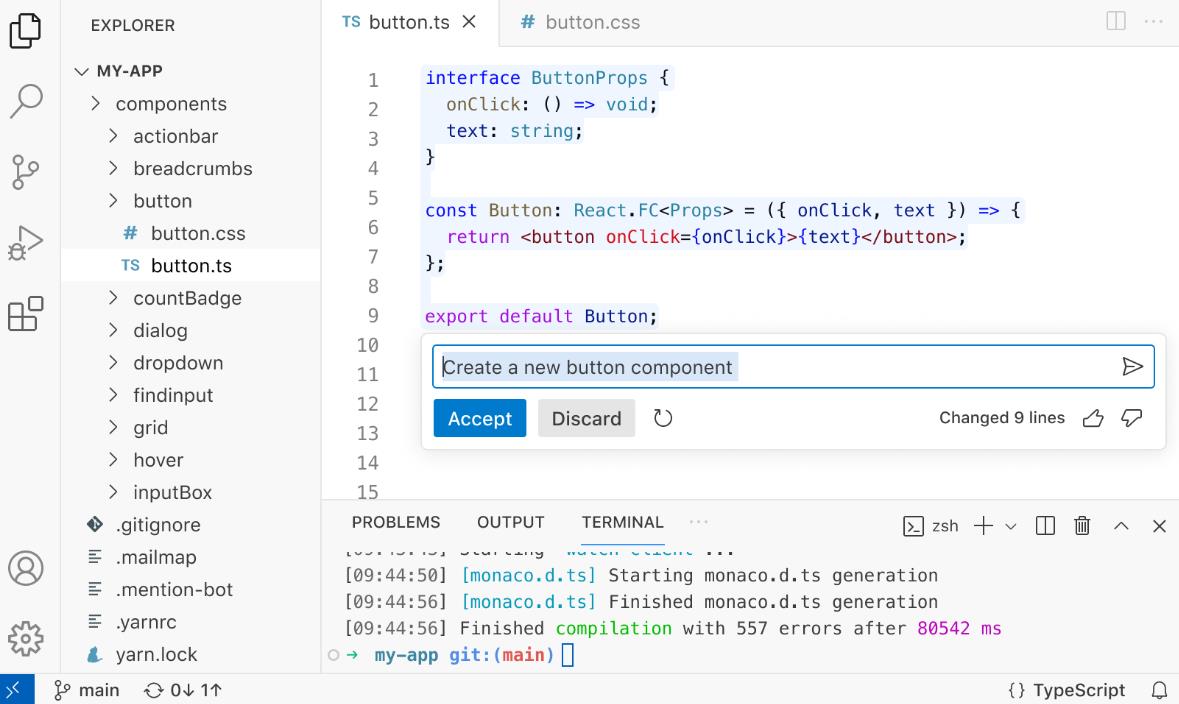Select the TERMINAL panel tab
Image resolution: width=1179 pixels, height=704 pixels.
tap(623, 522)
